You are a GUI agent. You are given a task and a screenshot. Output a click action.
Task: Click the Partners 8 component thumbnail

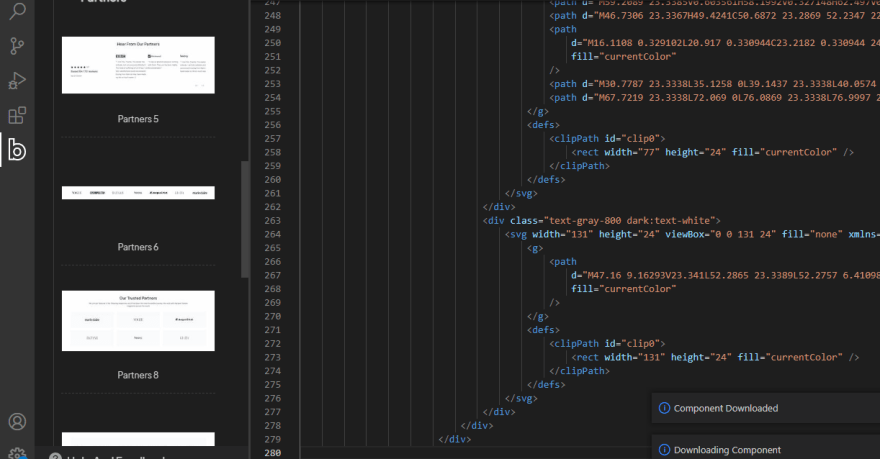(138, 320)
